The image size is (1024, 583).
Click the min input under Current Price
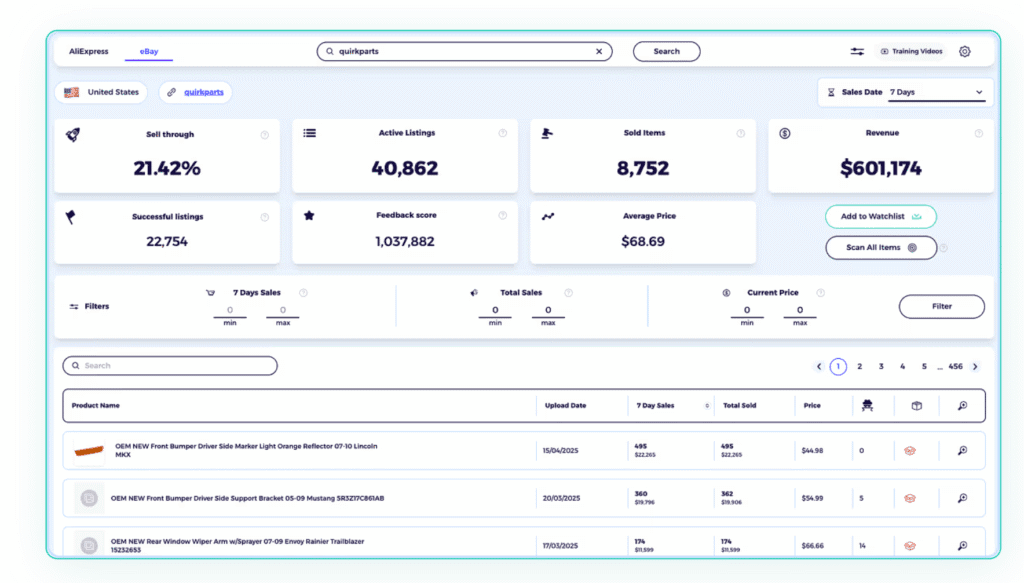tap(746, 311)
